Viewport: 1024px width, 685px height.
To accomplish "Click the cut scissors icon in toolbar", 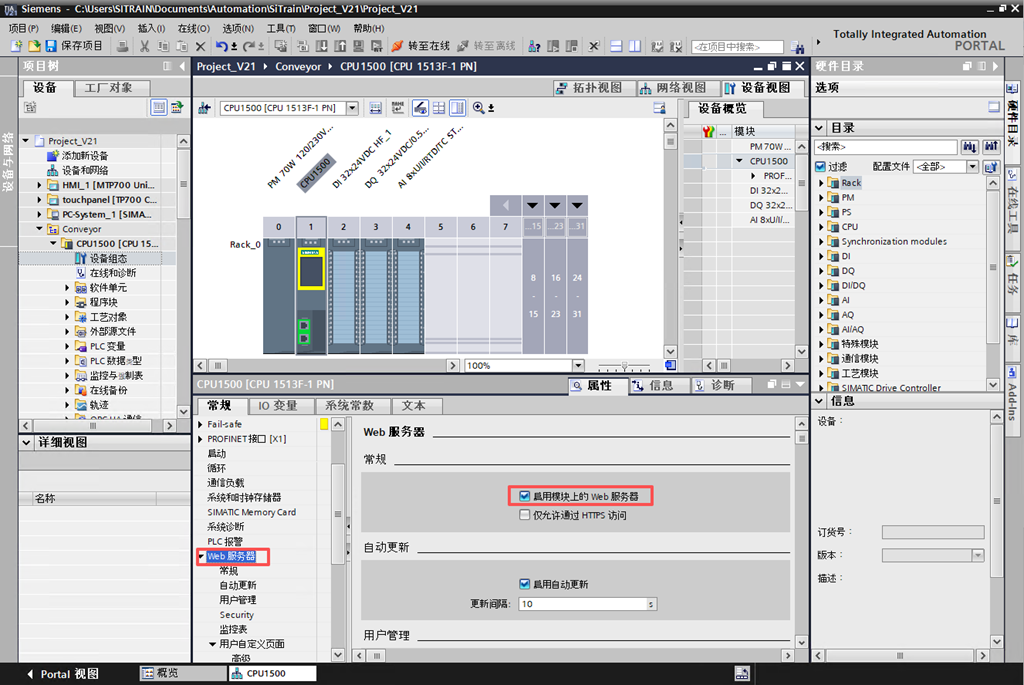I will tap(145, 46).
